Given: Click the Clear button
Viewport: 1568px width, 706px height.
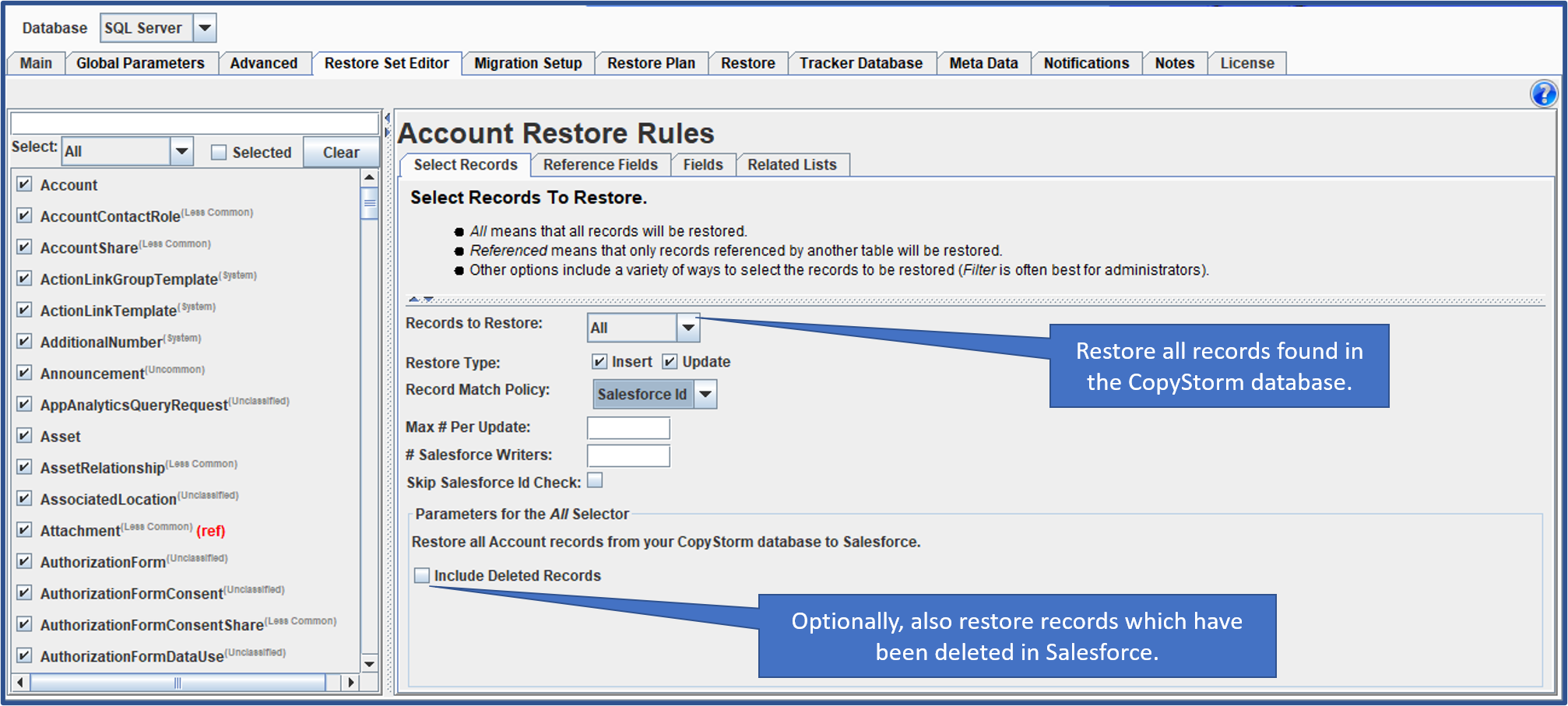Looking at the screenshot, I should (341, 153).
